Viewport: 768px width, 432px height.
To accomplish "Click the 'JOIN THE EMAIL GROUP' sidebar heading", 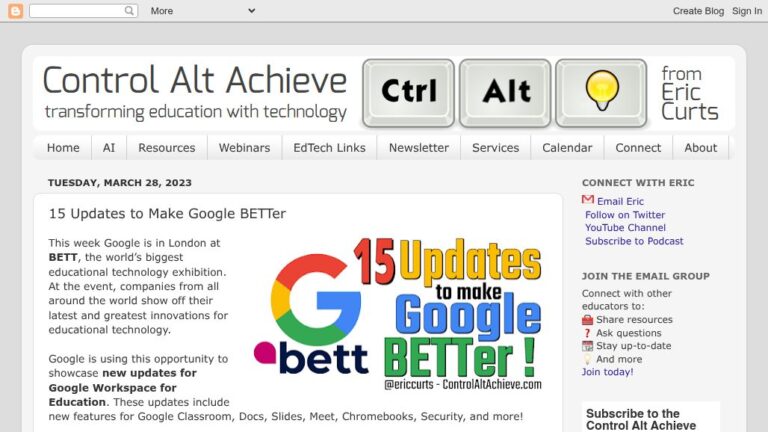I will (x=646, y=276).
